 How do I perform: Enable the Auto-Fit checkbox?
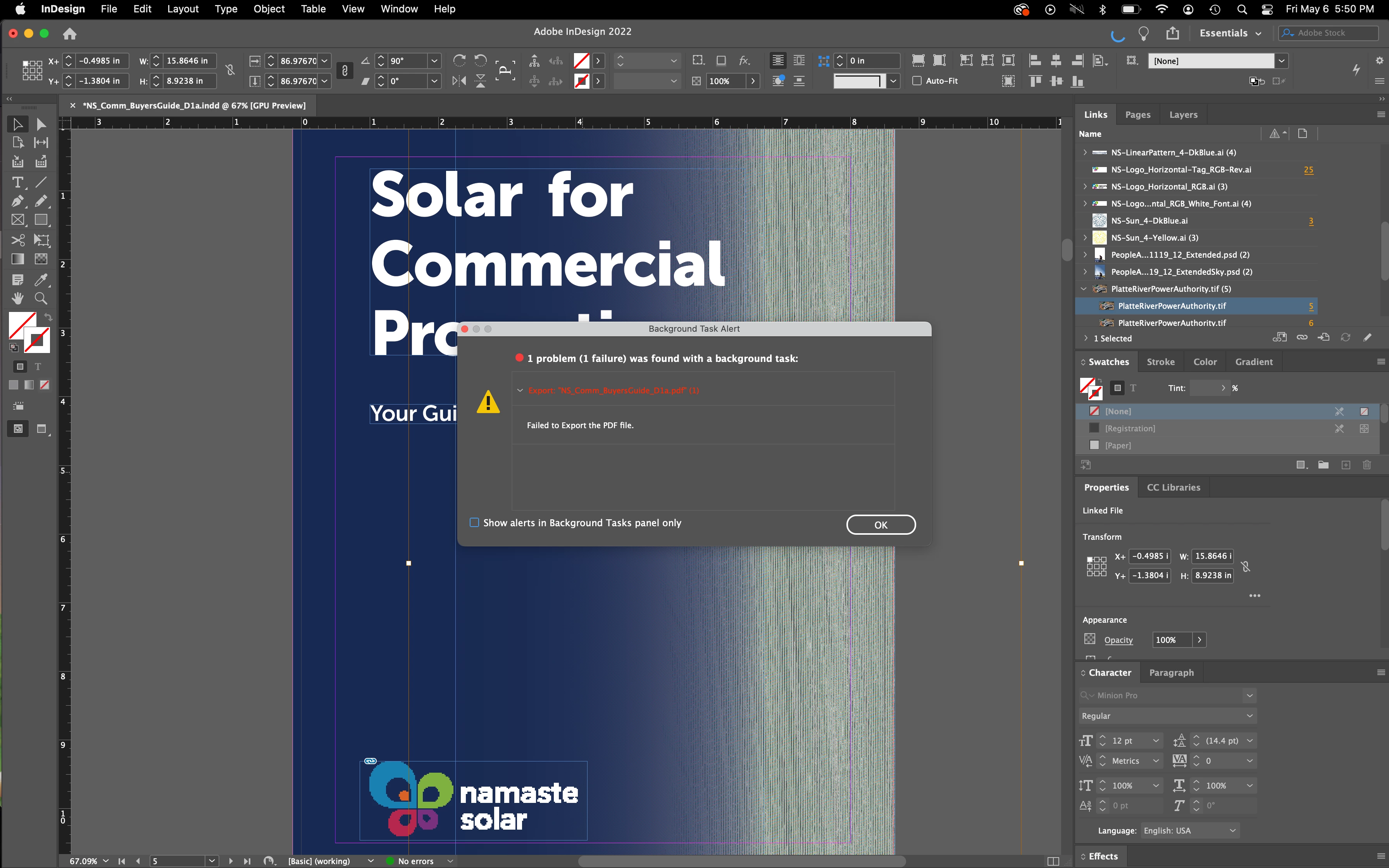917,81
